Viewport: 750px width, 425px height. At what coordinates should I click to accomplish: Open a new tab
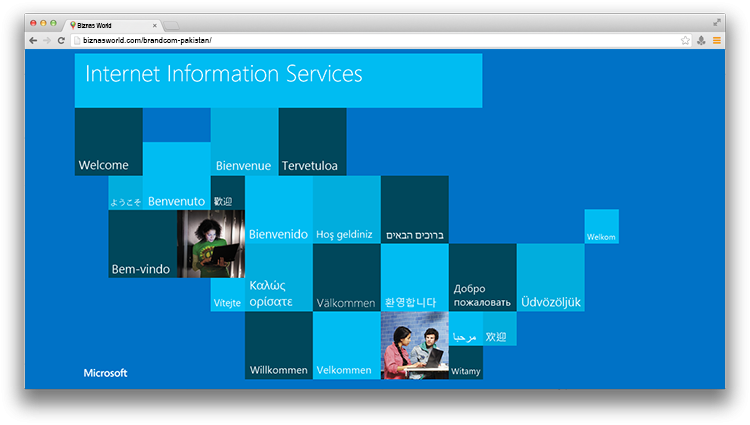[172, 24]
